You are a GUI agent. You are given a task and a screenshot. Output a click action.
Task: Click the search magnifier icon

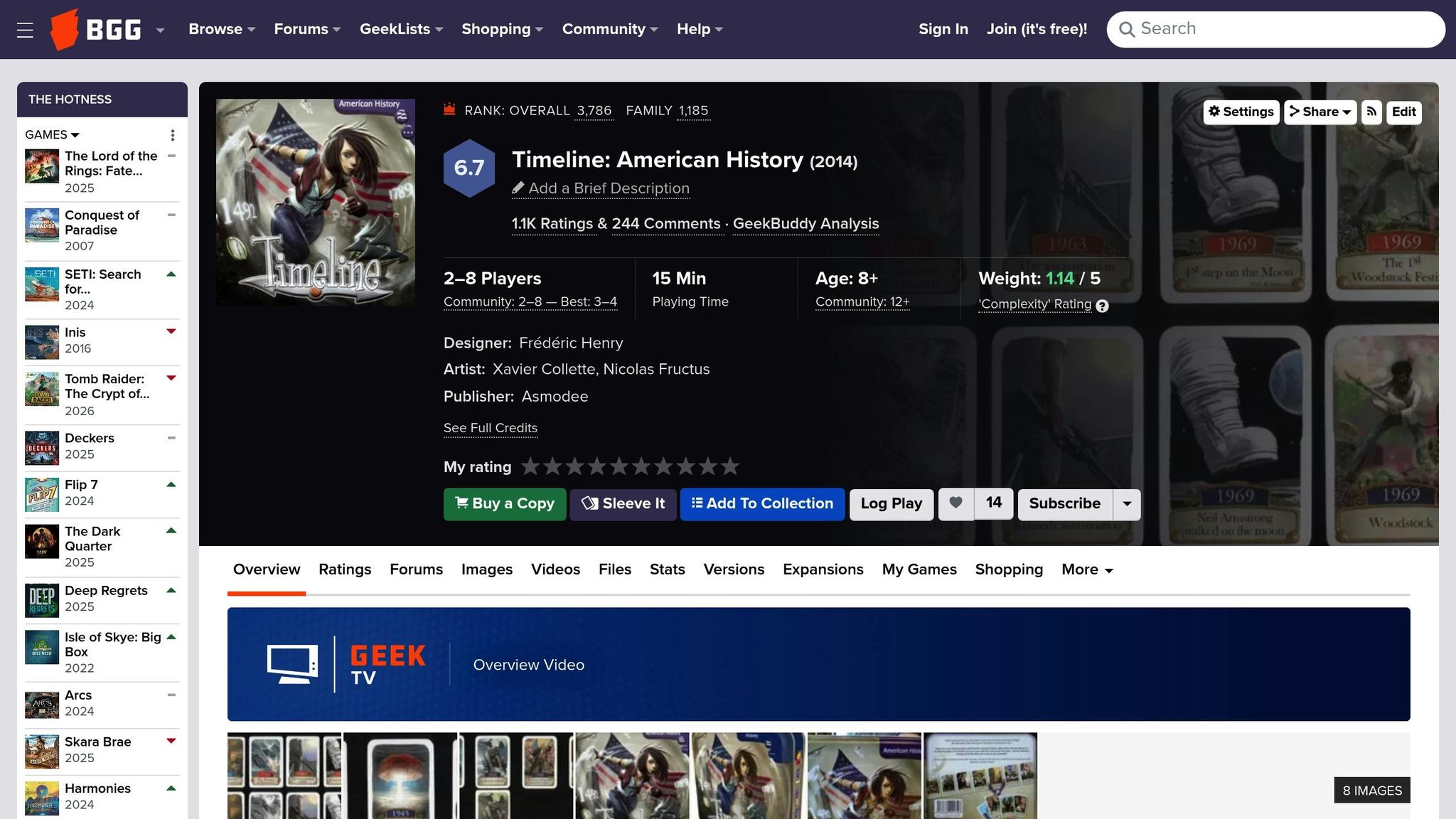(x=1126, y=29)
